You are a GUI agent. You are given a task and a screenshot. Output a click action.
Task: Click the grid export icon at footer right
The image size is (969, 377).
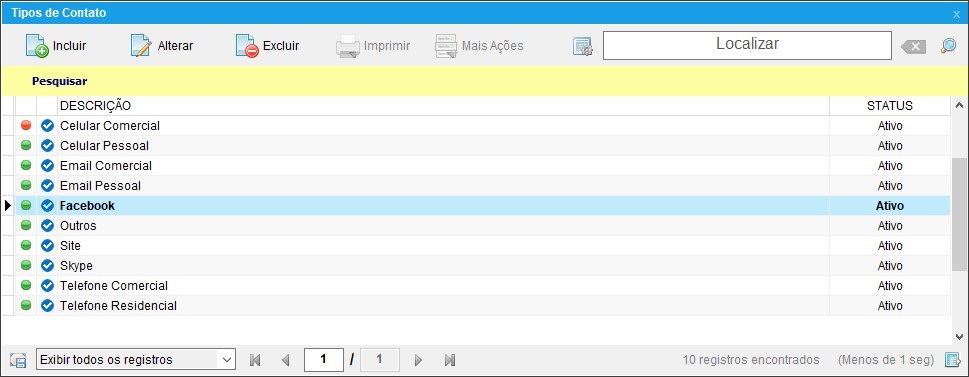tap(952, 360)
